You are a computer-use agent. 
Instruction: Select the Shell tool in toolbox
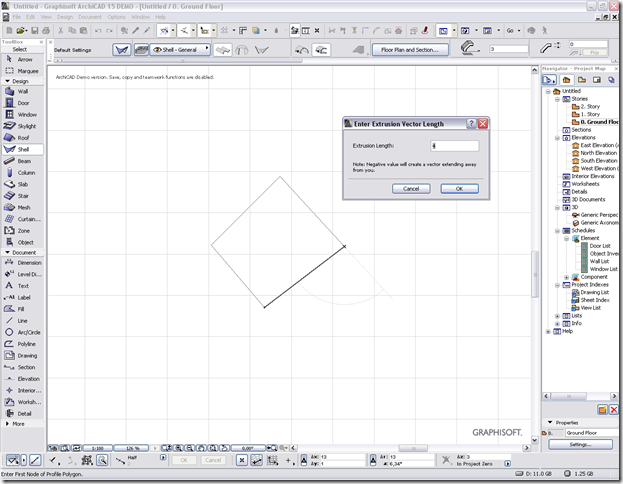(22, 149)
